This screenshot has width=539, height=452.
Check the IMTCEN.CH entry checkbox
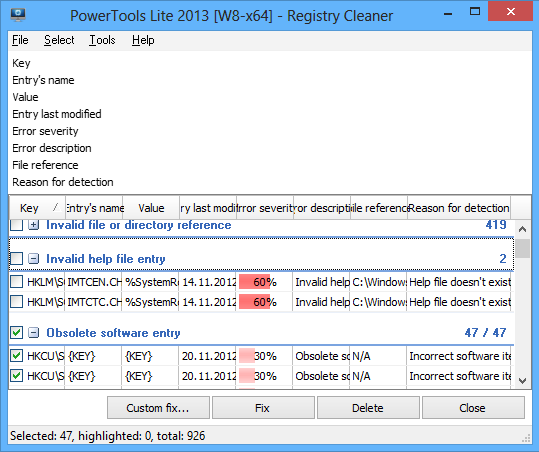pyautogui.click(x=16, y=282)
